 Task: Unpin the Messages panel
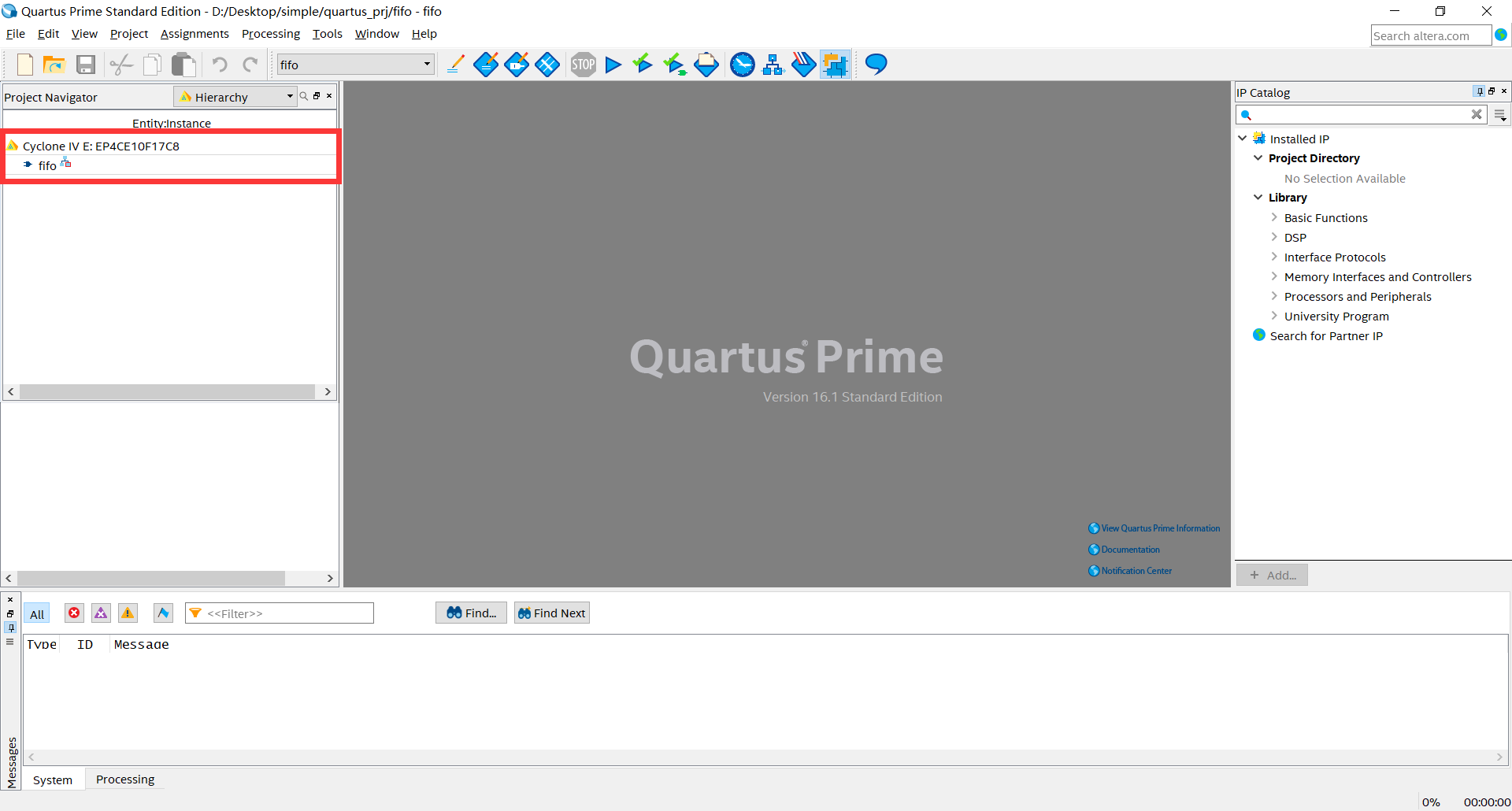(x=10, y=628)
